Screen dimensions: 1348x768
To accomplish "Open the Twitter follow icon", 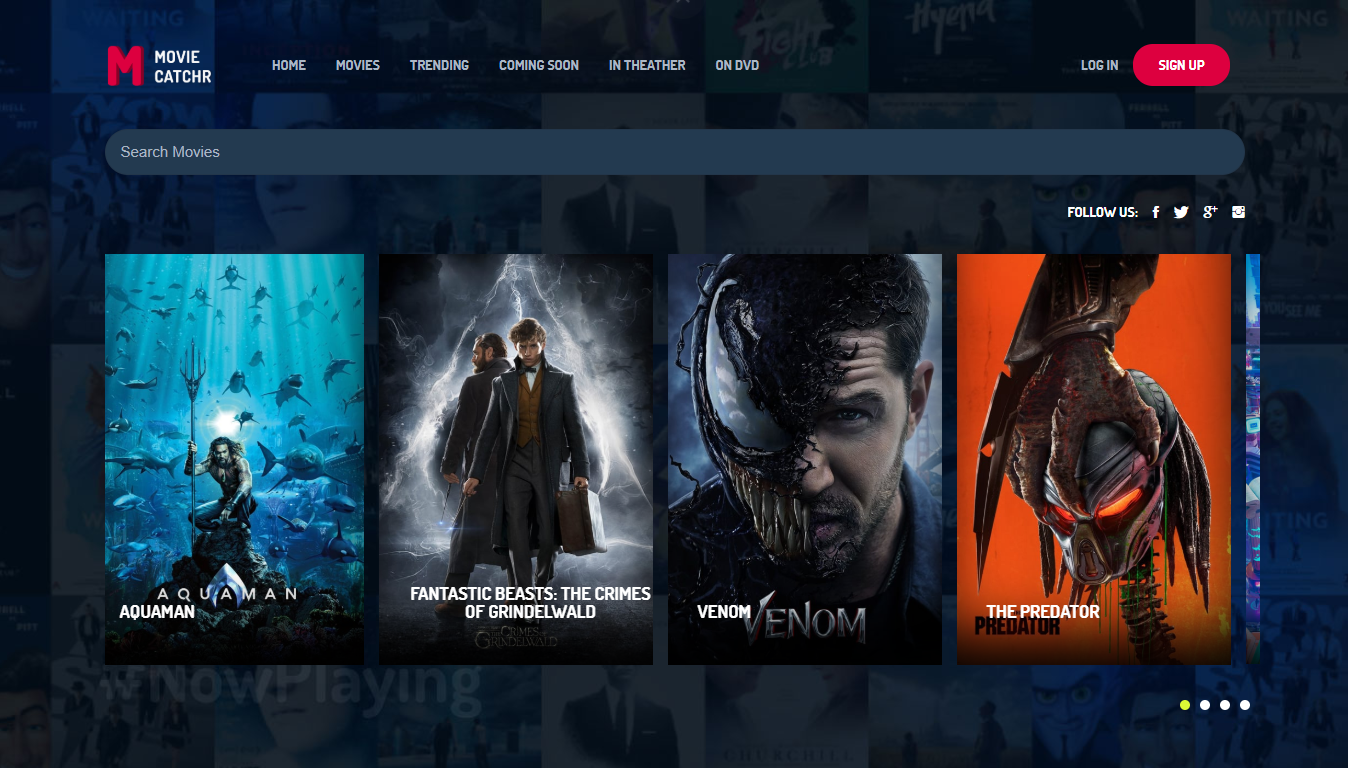I will click(1181, 212).
